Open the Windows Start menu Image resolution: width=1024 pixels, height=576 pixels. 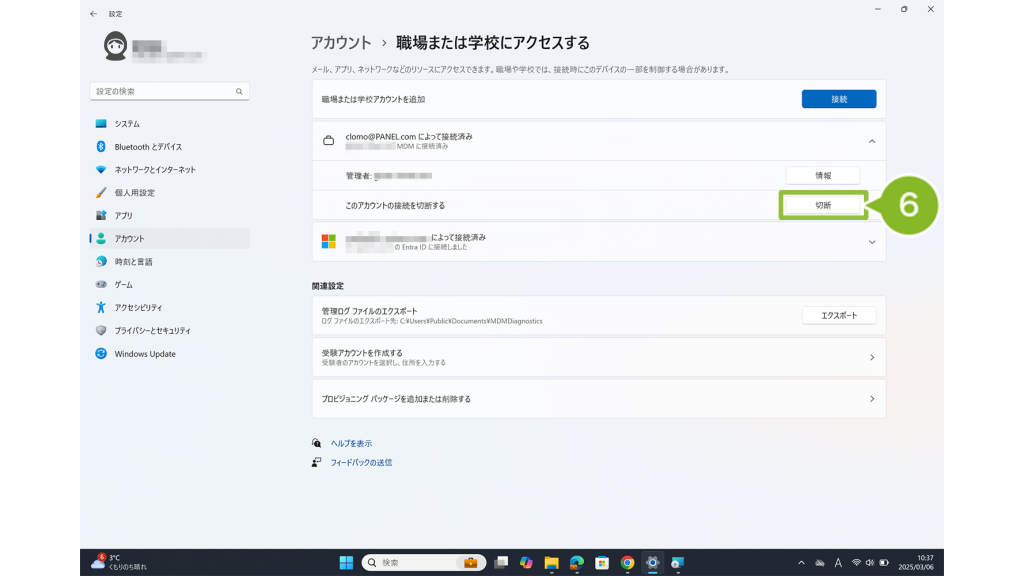click(x=346, y=562)
